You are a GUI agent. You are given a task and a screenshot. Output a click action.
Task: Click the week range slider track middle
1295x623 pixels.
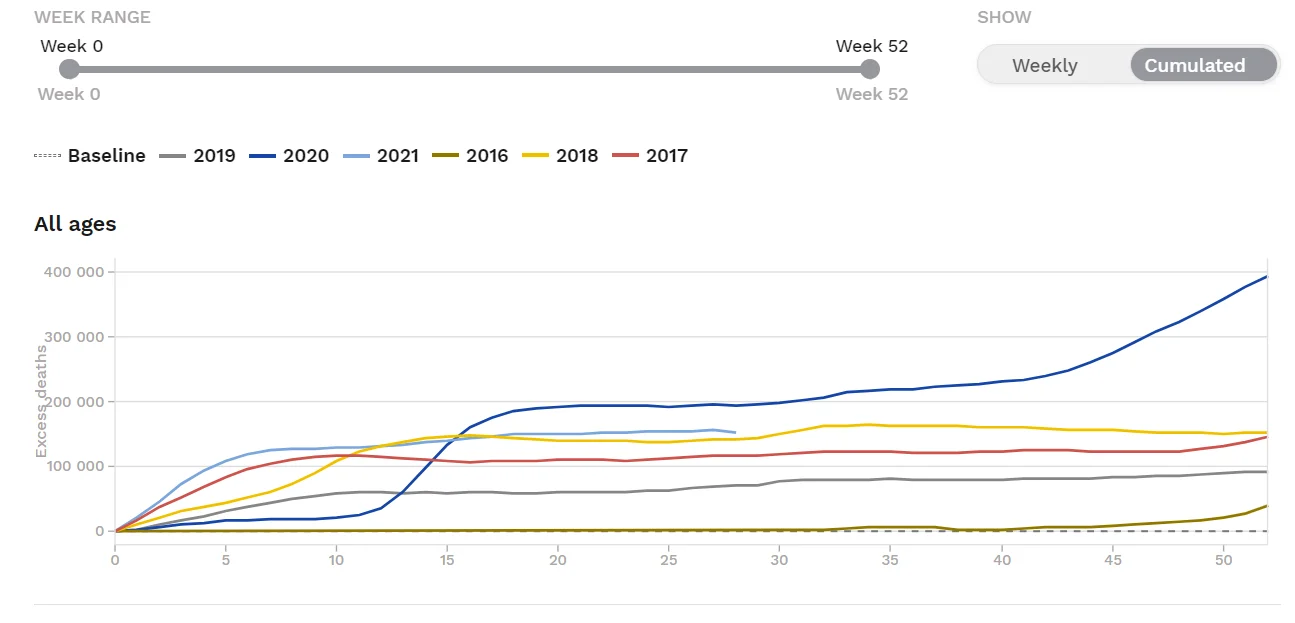click(x=470, y=69)
